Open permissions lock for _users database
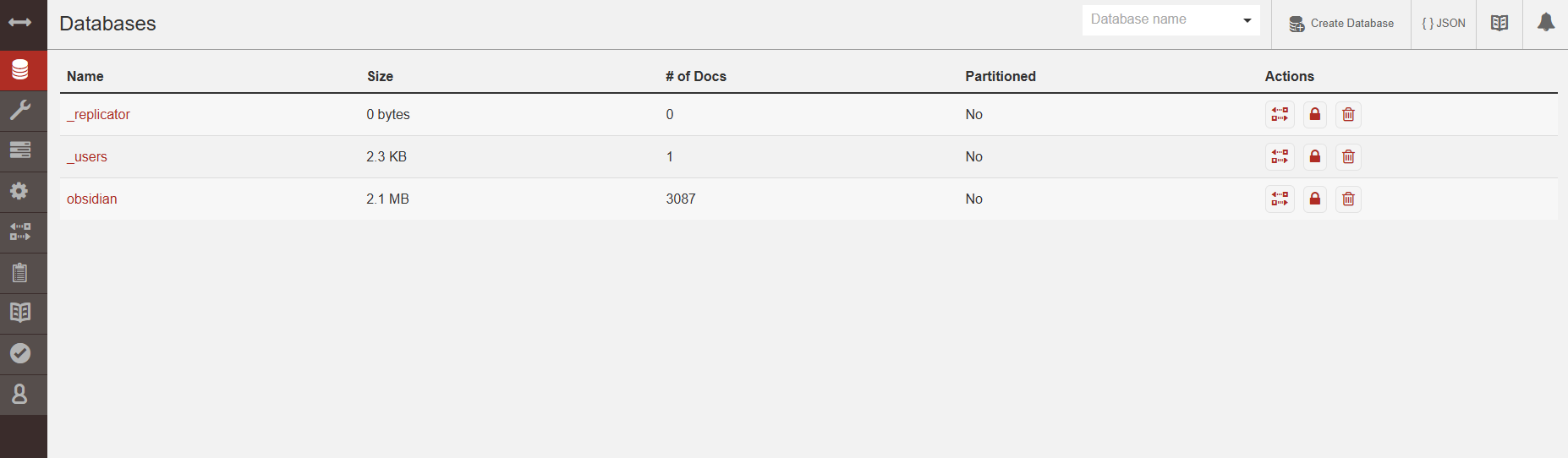This screenshot has width=1568, height=458. click(1314, 157)
